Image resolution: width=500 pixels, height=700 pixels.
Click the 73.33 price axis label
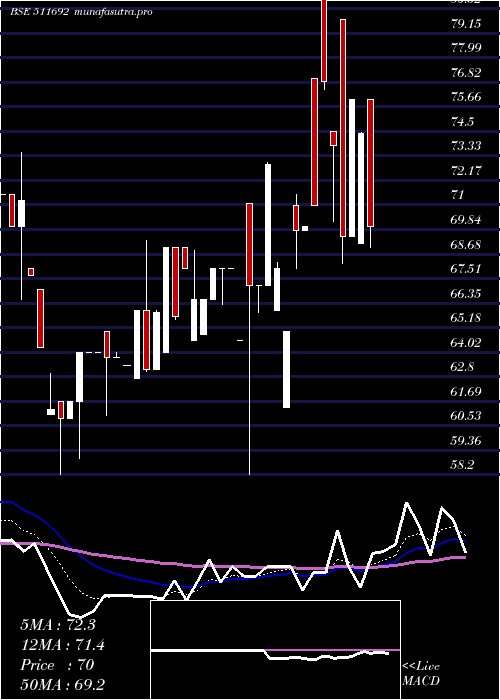point(466,146)
